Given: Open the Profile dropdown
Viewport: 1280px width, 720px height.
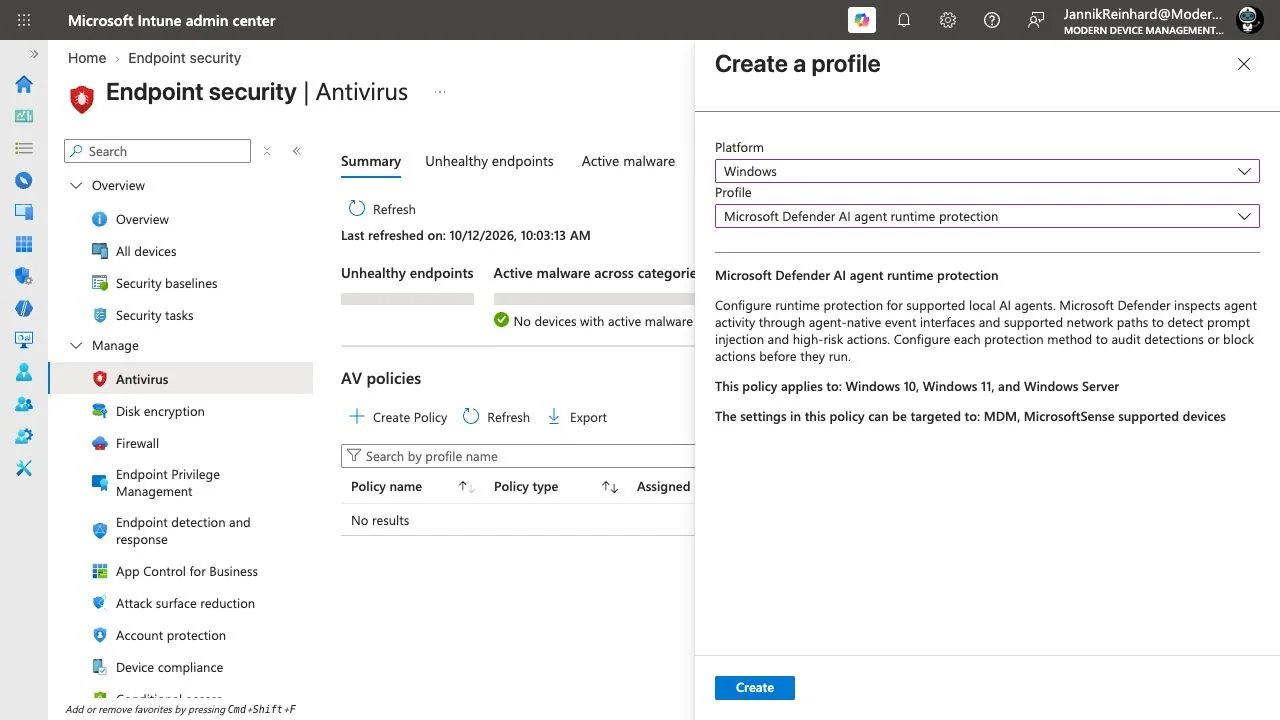Looking at the screenshot, I should [x=987, y=216].
